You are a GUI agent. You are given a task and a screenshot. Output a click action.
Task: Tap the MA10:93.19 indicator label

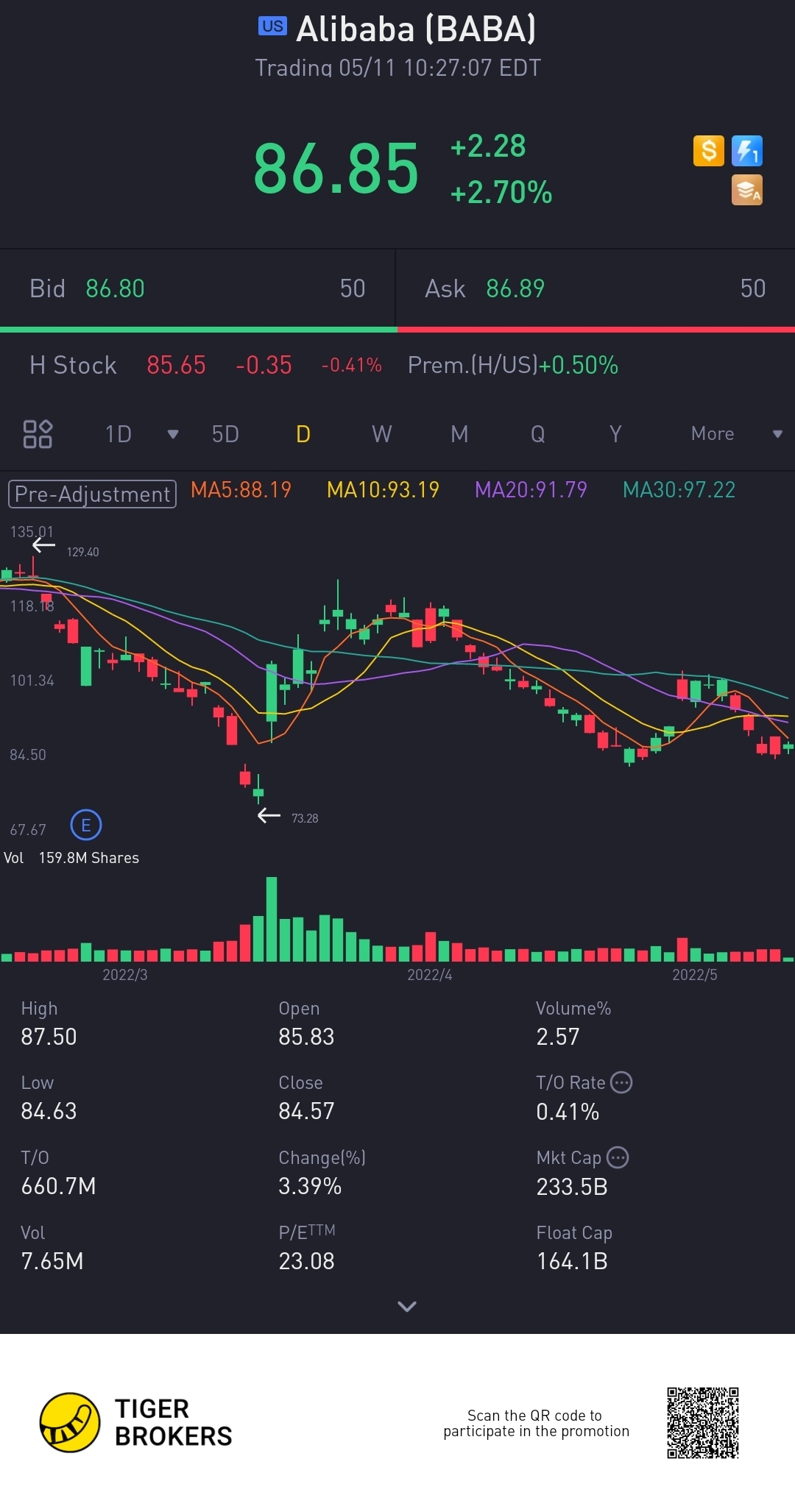(x=383, y=490)
